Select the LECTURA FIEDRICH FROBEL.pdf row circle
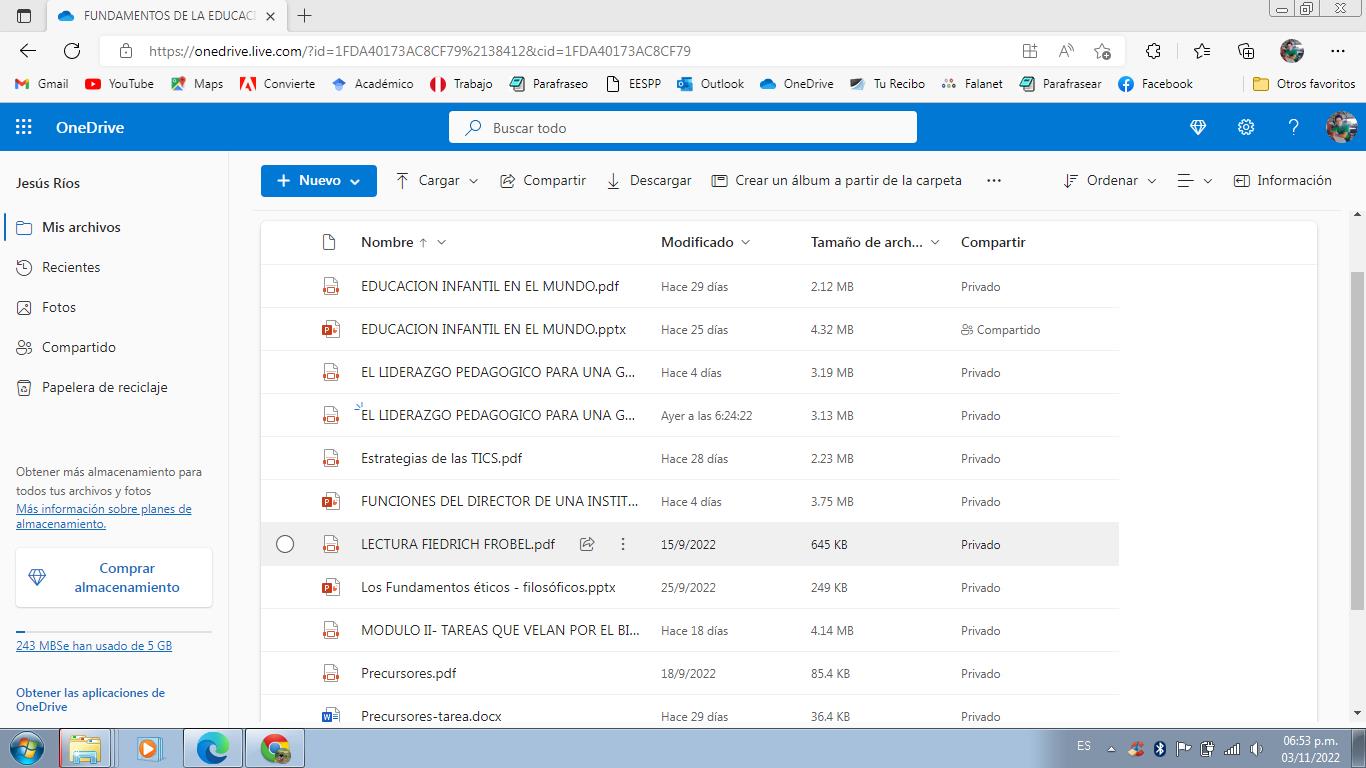Screen dimensions: 1366x768 click(285, 544)
